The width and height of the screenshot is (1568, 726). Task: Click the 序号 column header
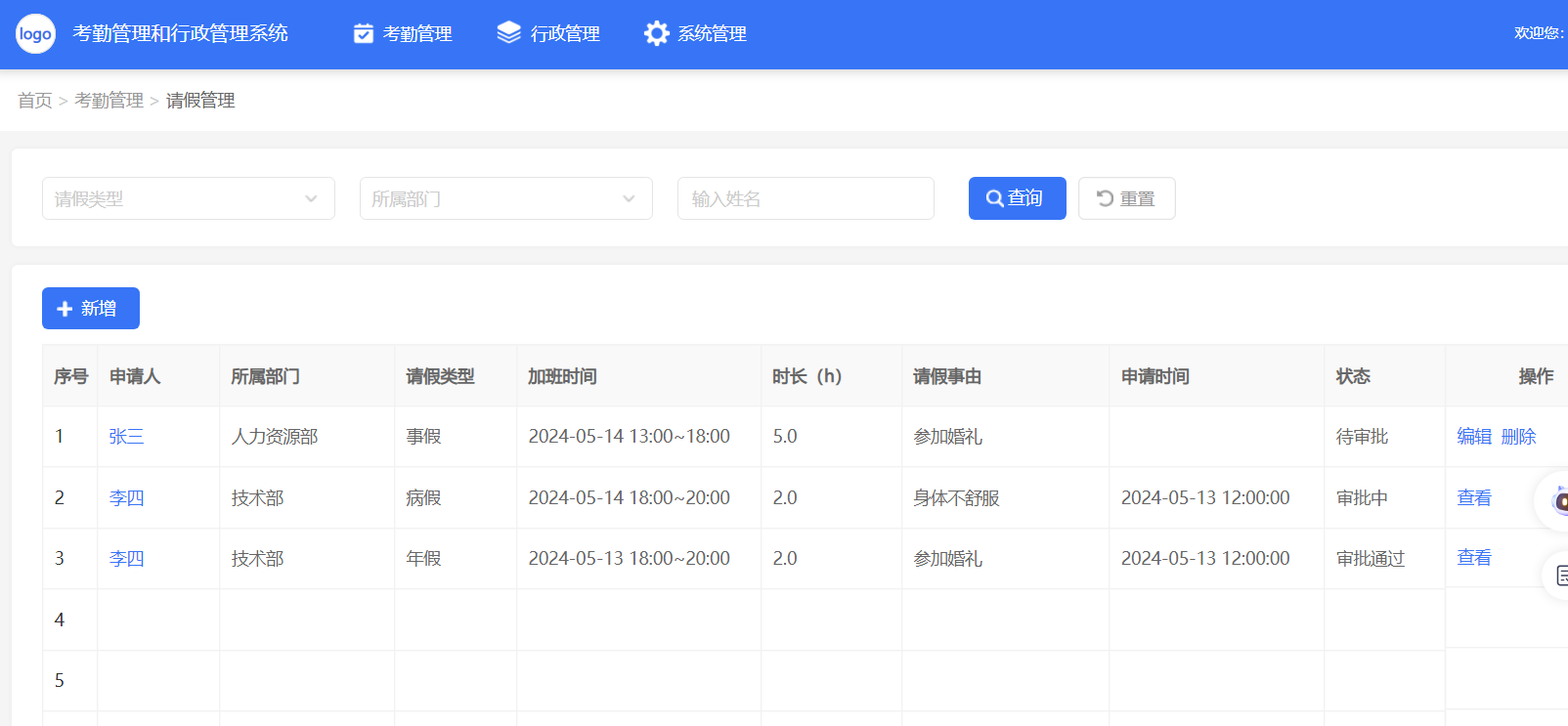pyautogui.click(x=70, y=376)
